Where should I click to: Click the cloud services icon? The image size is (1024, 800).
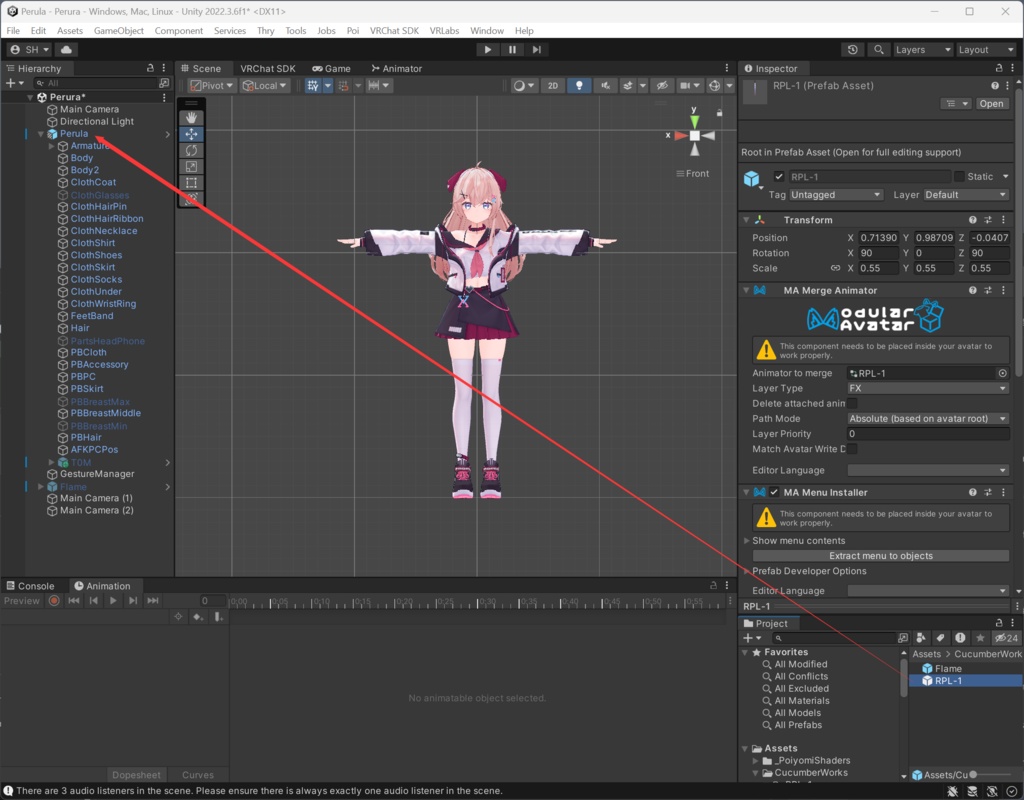(67, 49)
